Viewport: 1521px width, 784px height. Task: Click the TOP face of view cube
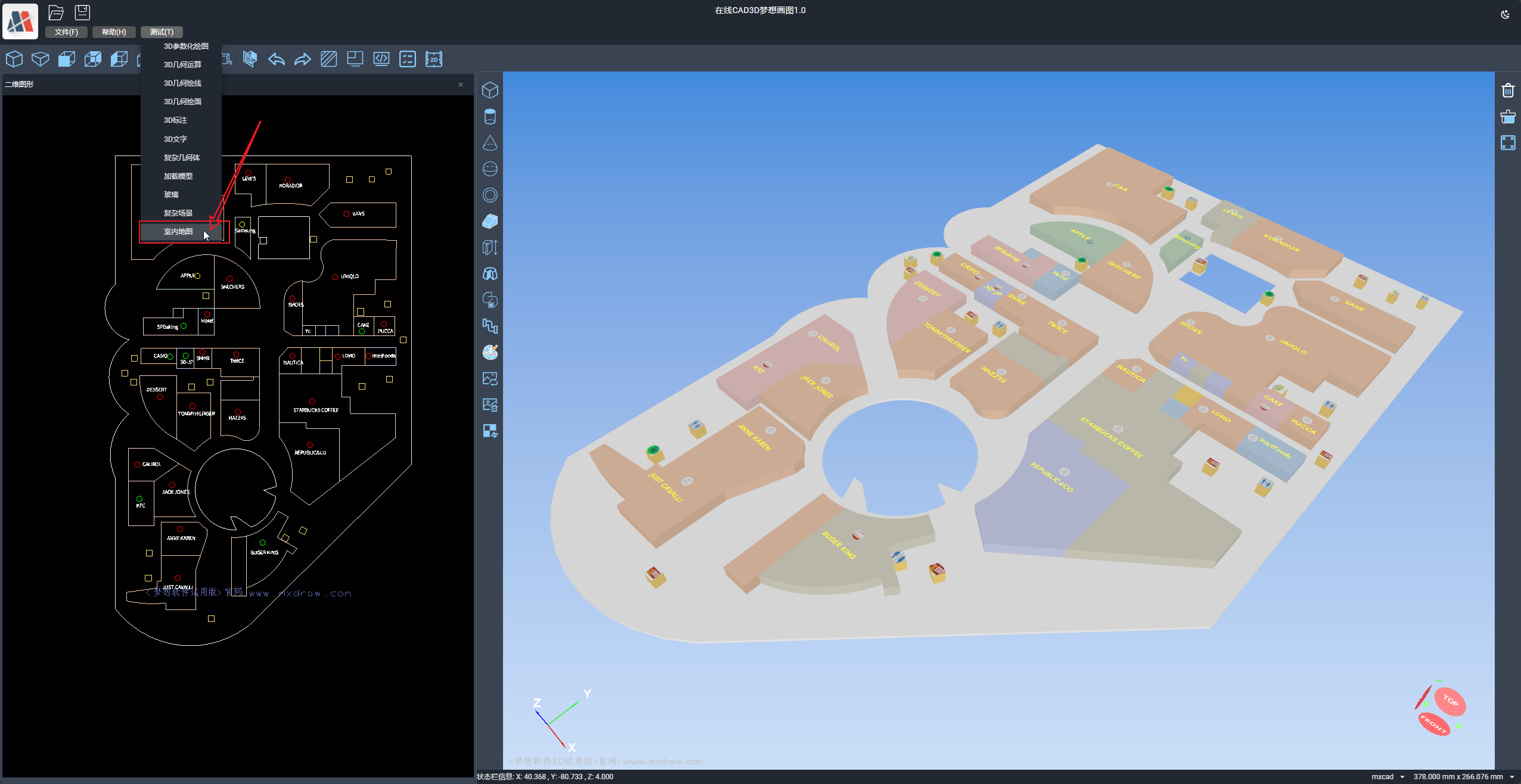[1450, 701]
